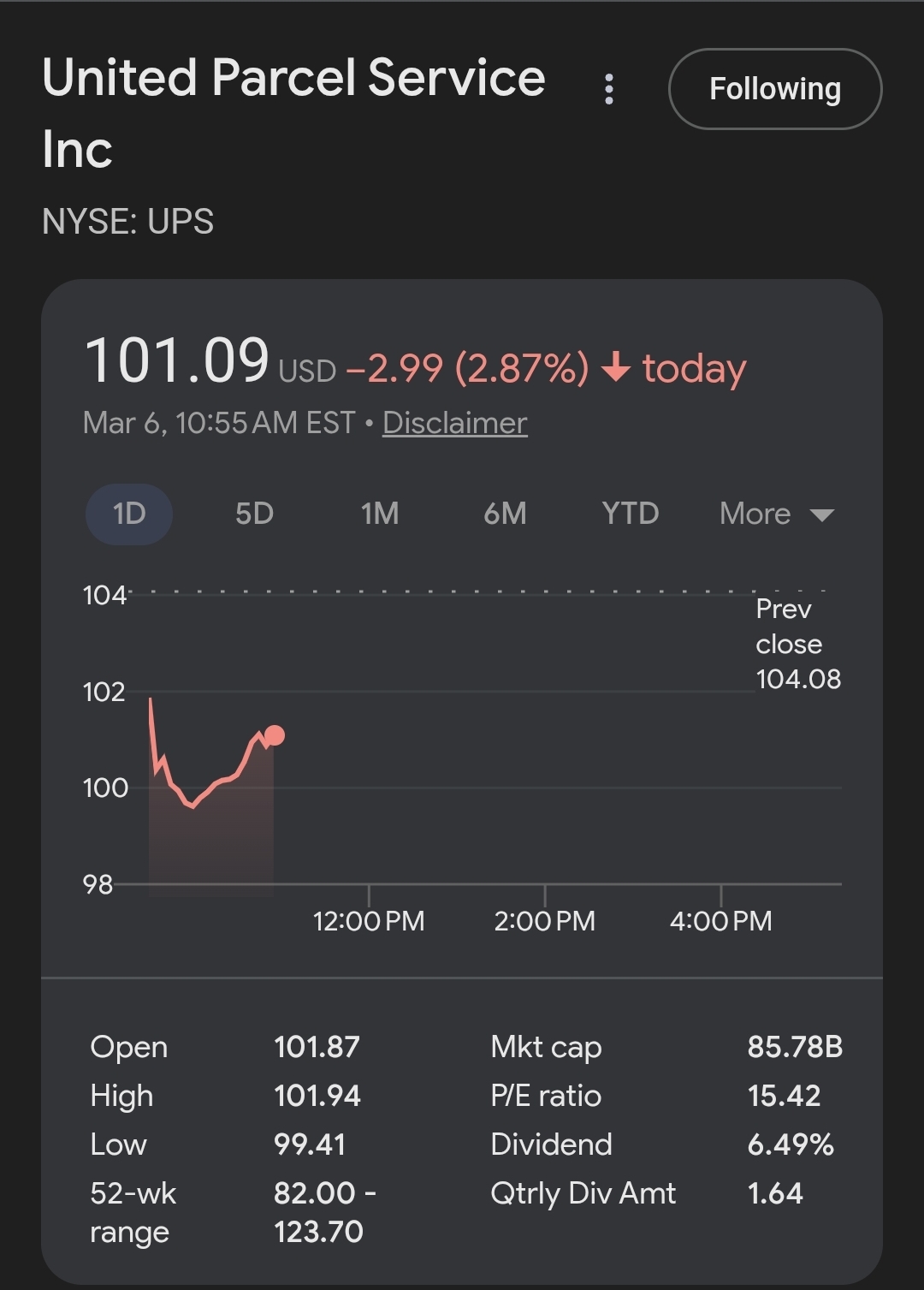Select the YTD chart range
This screenshot has width=924, height=1290.
[630, 514]
